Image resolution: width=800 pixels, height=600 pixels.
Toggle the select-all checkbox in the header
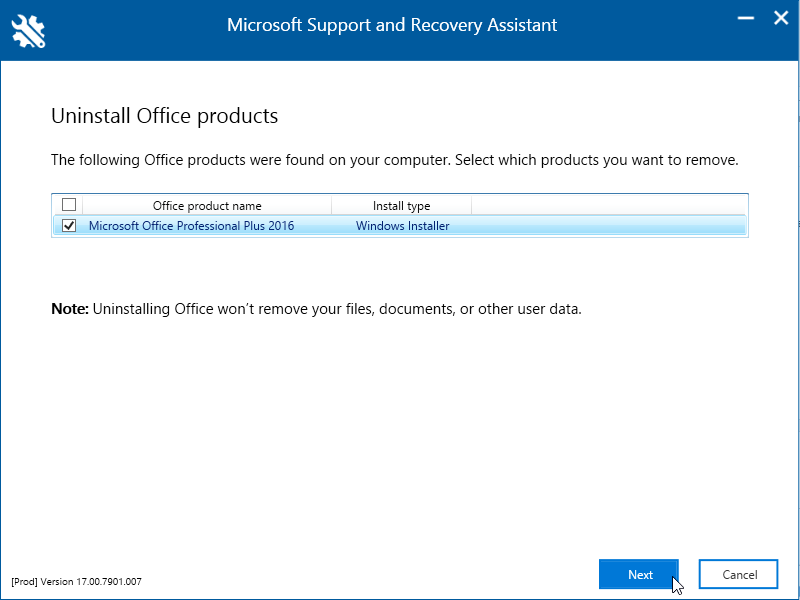tap(69, 205)
